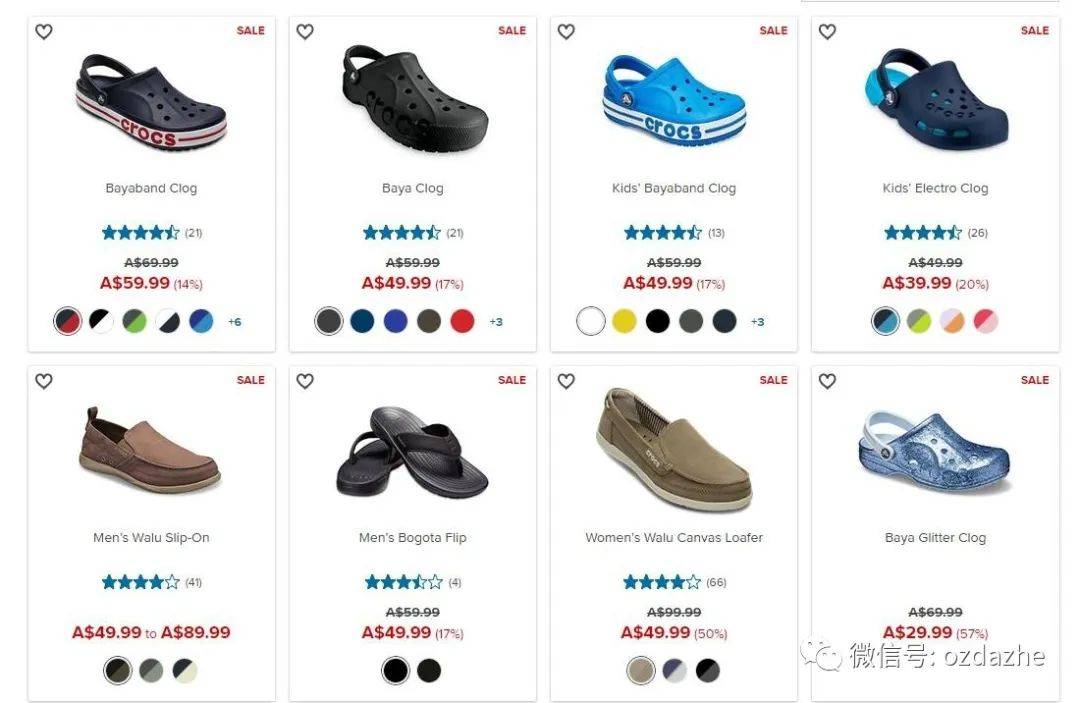Image resolution: width=1080 pixels, height=703 pixels.
Task: Click heart icon on Kids' Bayaband Clog
Action: point(566,32)
